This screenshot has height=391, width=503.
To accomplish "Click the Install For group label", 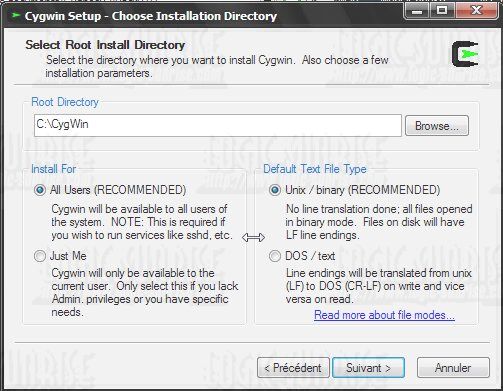I will pyautogui.click(x=53, y=169).
